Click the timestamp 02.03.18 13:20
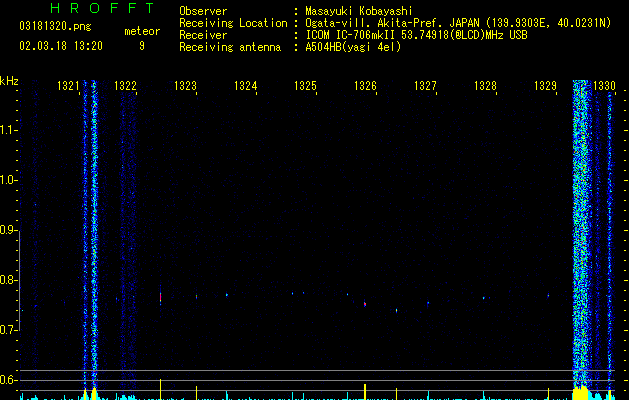This screenshot has height=400, width=629. [61, 46]
